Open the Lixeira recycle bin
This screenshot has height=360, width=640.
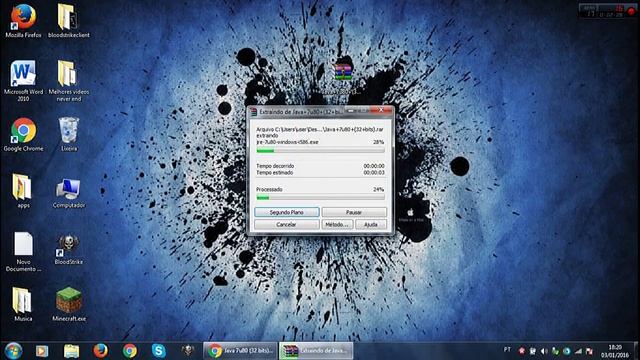coord(69,135)
